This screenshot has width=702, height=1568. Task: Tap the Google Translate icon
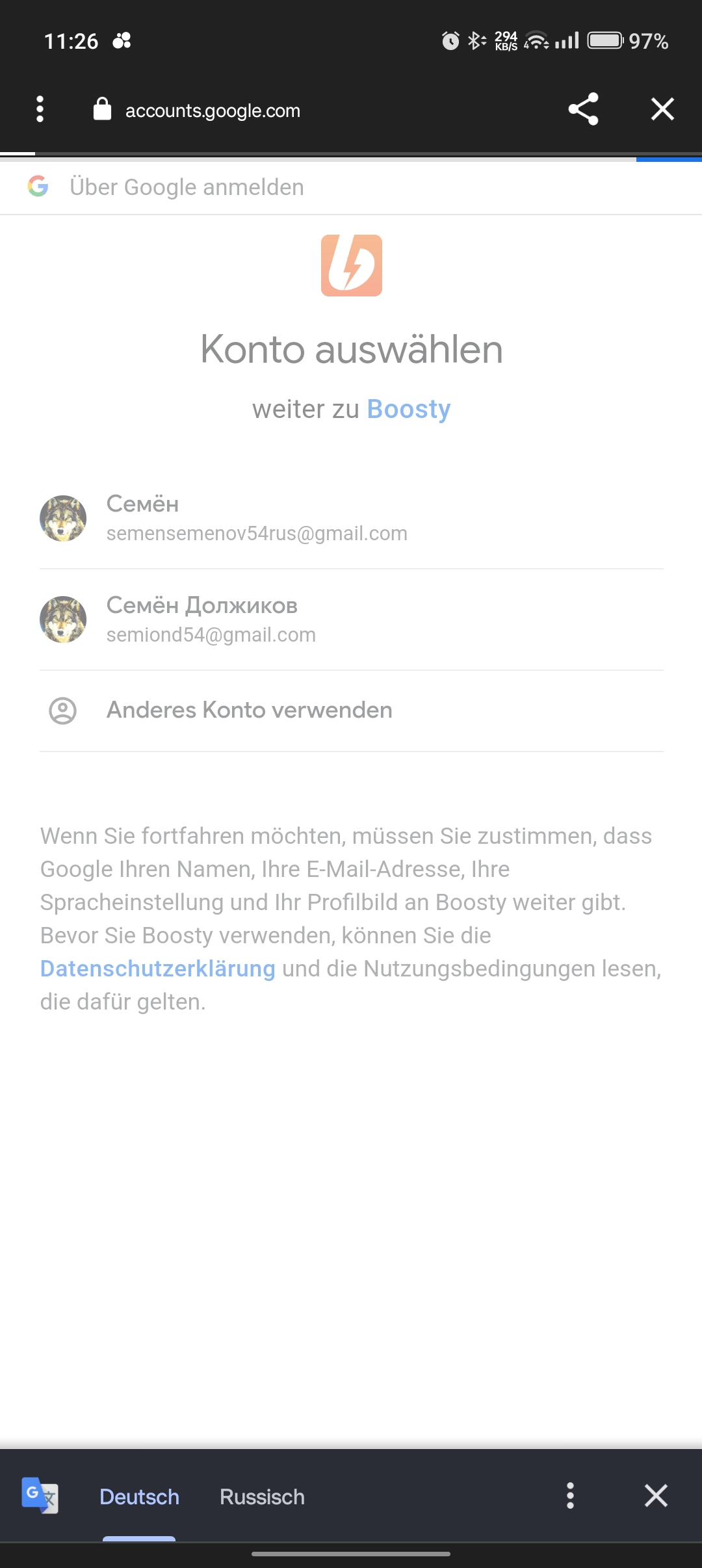(x=40, y=1495)
